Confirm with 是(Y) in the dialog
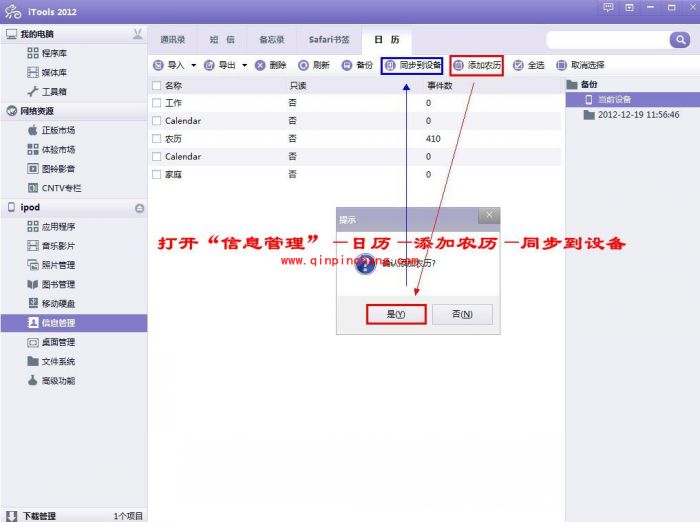This screenshot has width=700, height=522. [396, 314]
